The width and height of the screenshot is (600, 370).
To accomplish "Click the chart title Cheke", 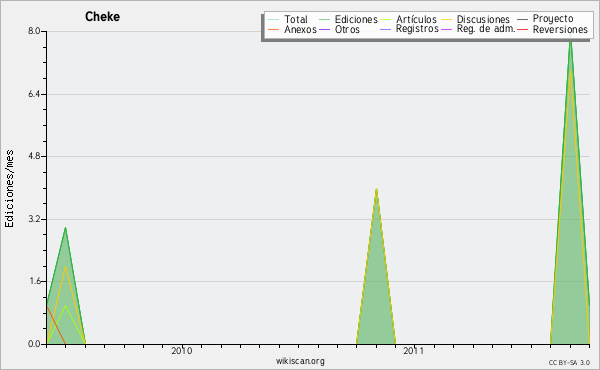I will [103, 16].
